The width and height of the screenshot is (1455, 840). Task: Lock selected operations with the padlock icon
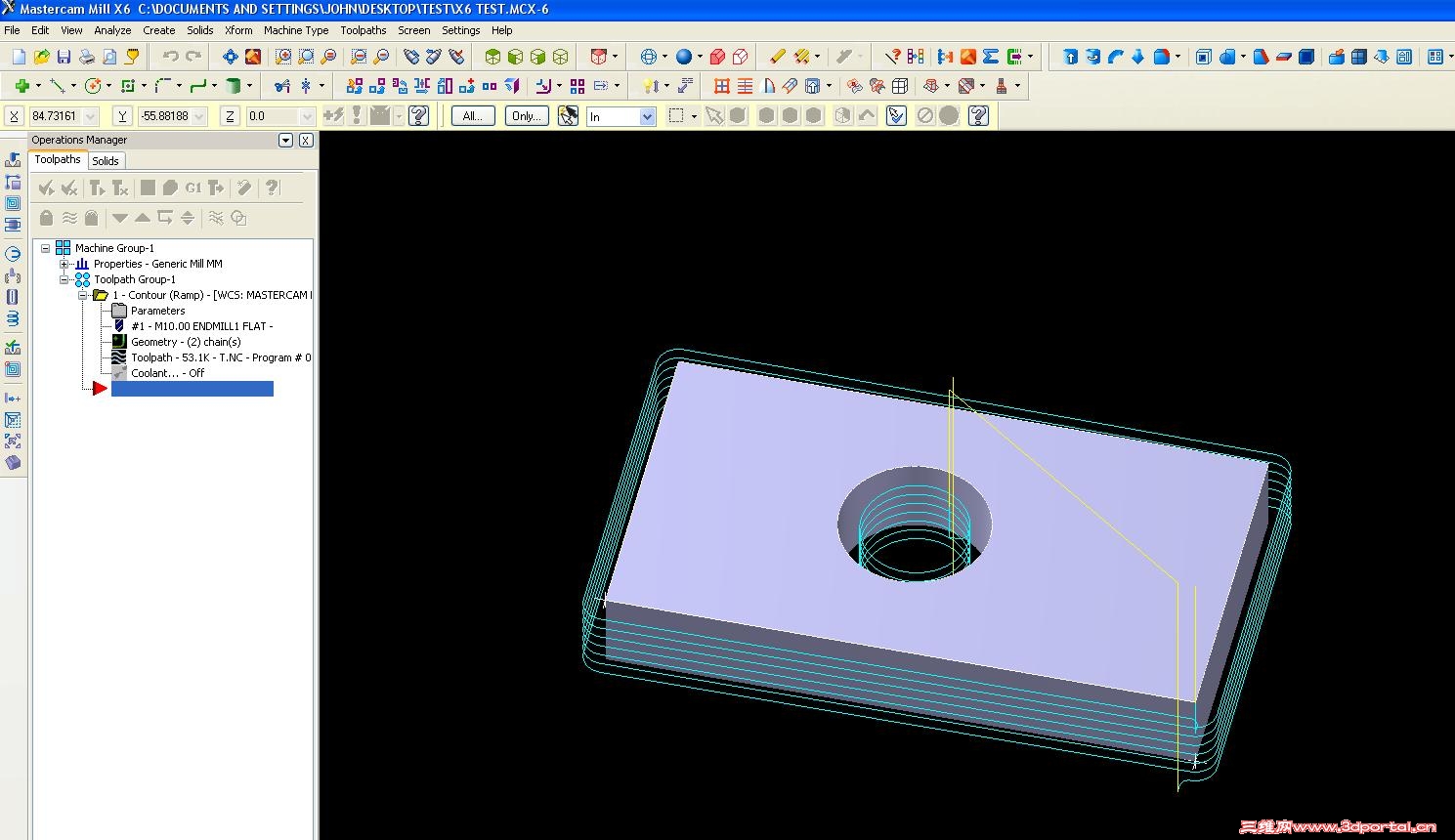46,218
